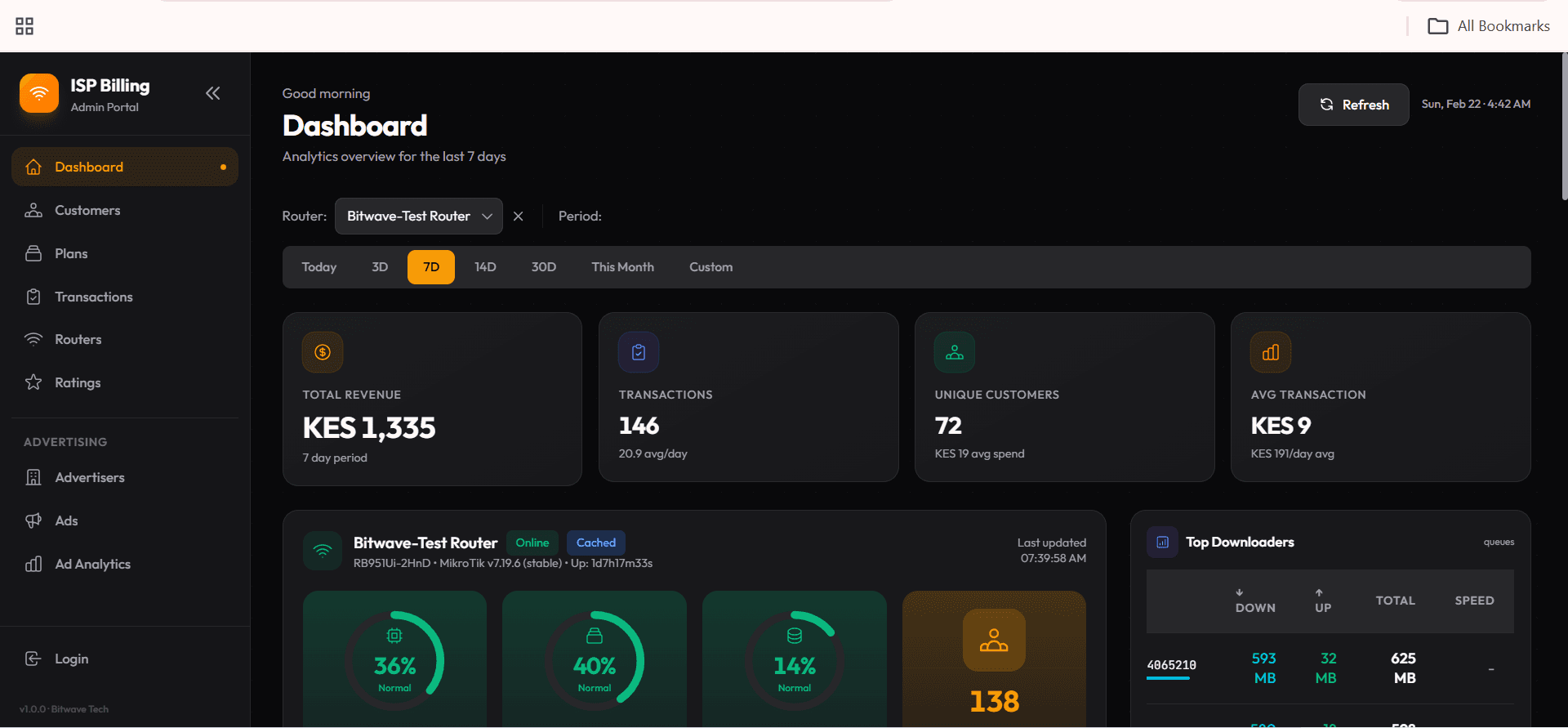Click the Ratings star icon
The width and height of the screenshot is (1568, 728).
[x=33, y=382]
